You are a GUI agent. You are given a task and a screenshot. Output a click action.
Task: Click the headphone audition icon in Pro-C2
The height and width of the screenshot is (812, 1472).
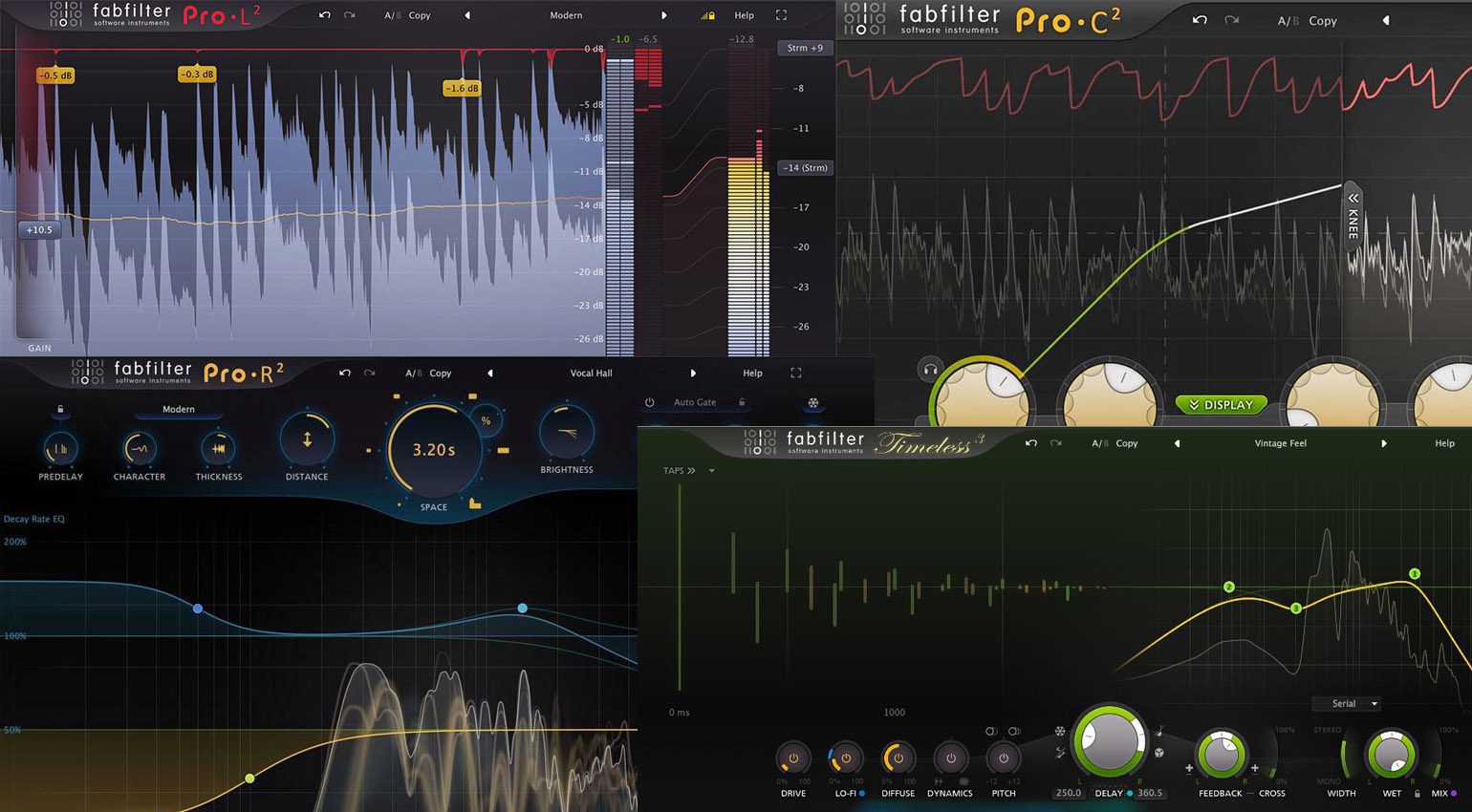pos(928,368)
